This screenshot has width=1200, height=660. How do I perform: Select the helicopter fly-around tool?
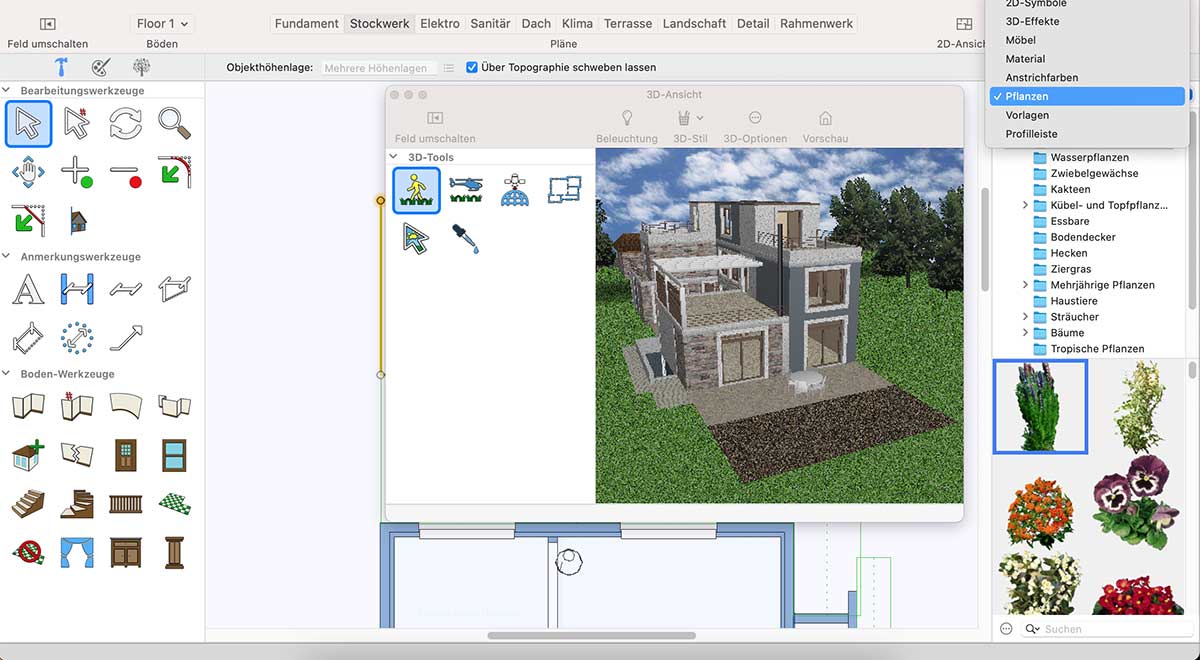point(466,190)
